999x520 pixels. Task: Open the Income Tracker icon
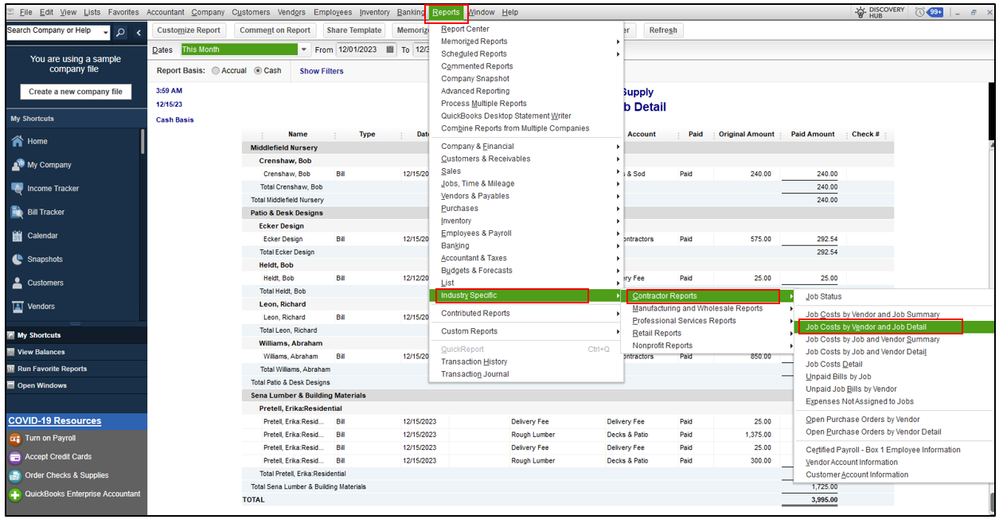(17, 189)
